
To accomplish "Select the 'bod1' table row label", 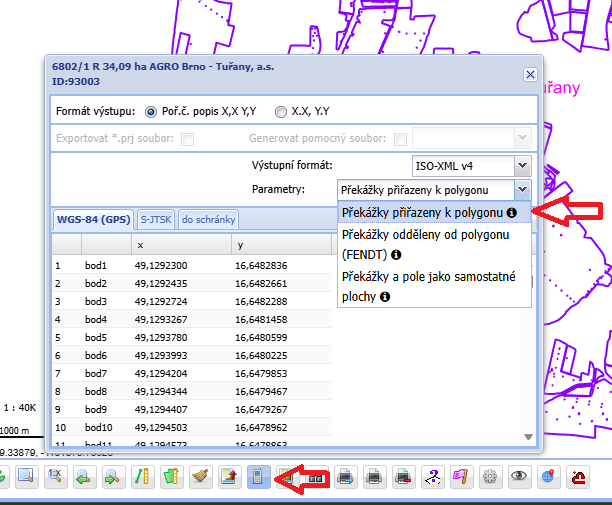I will pos(96,266).
